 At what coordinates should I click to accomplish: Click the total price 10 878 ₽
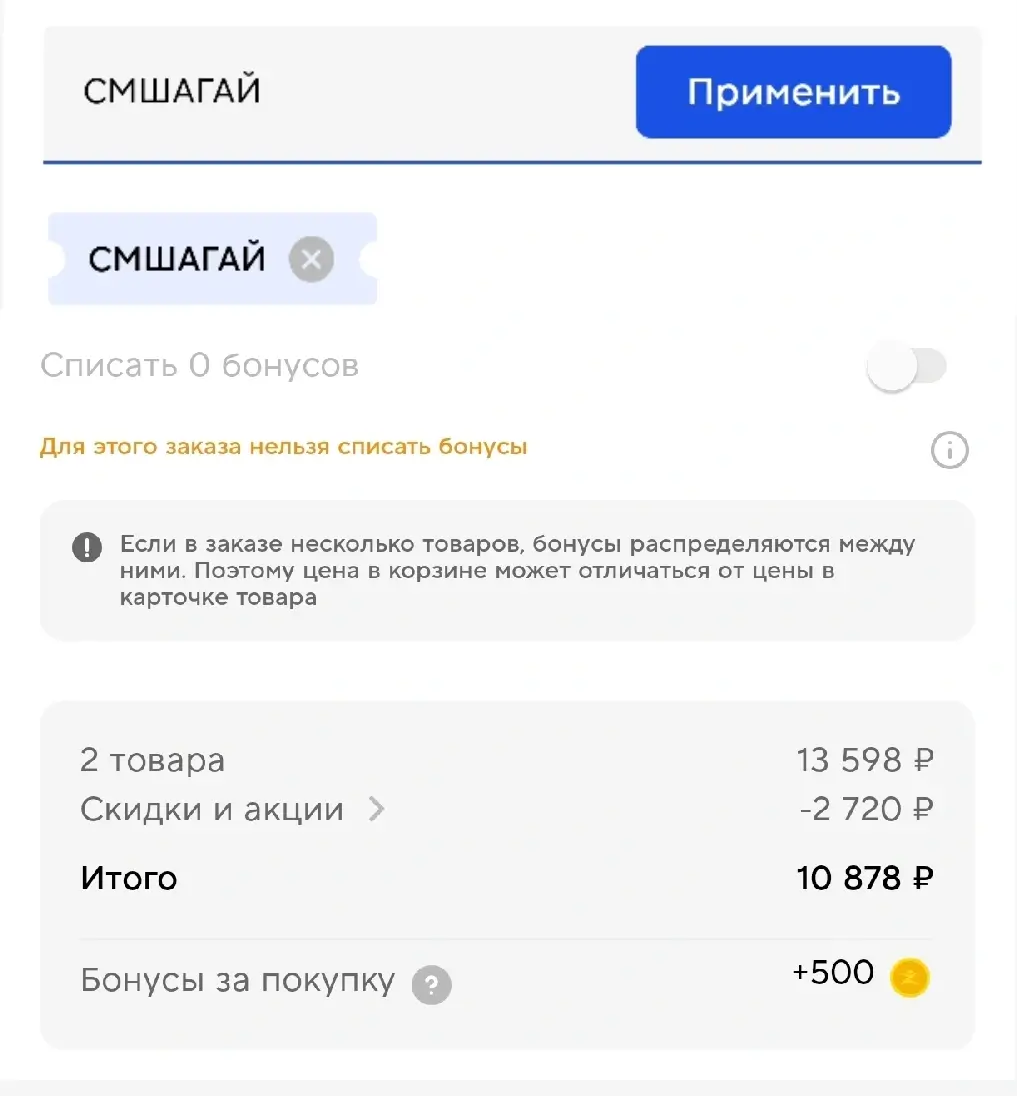tap(865, 879)
